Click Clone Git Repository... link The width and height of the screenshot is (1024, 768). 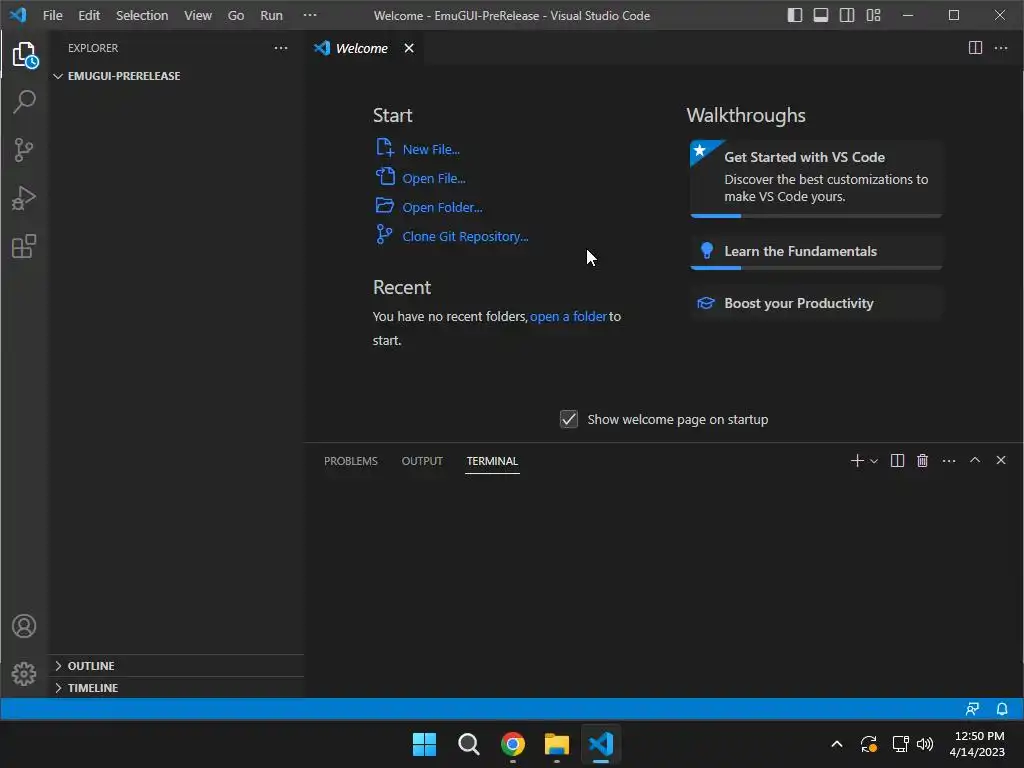tap(465, 236)
